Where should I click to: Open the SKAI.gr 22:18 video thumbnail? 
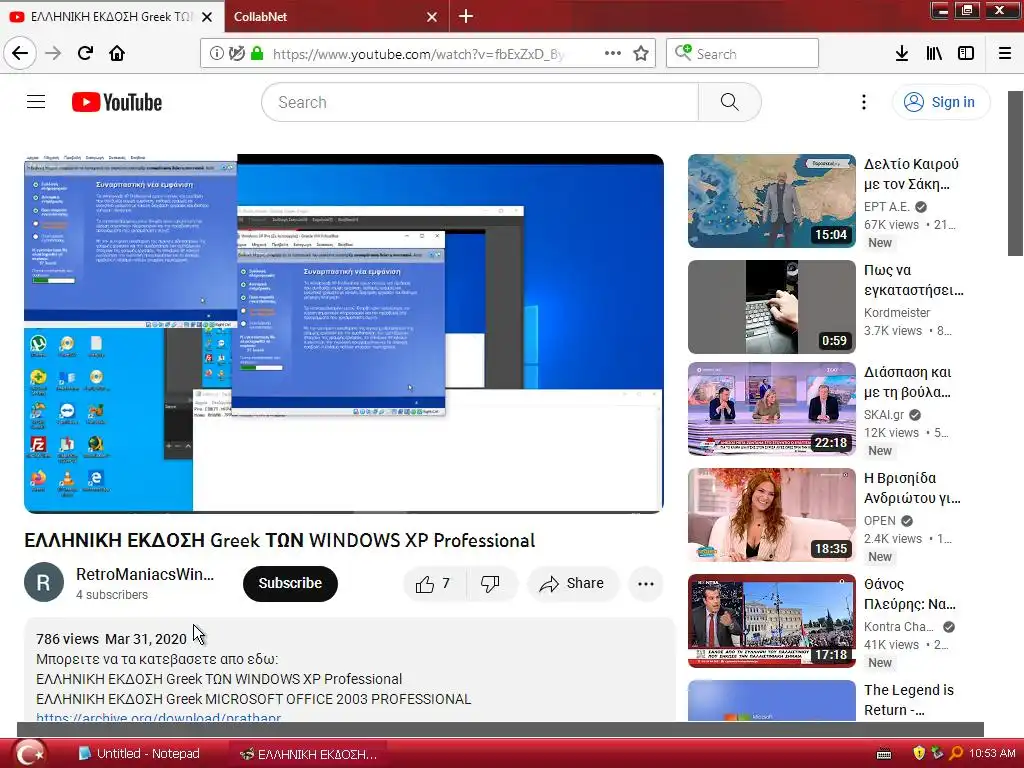[x=771, y=409]
